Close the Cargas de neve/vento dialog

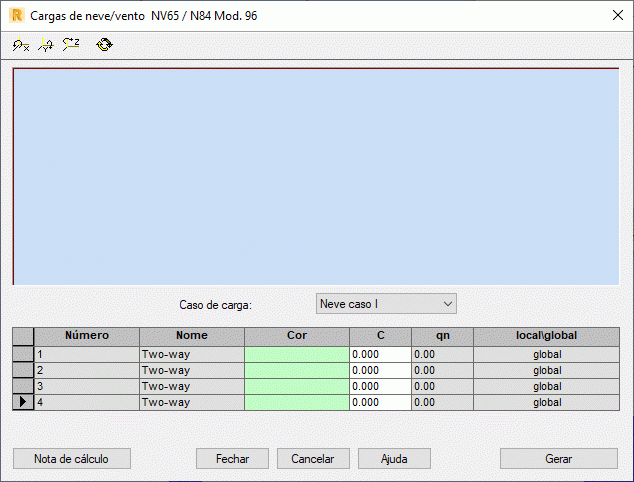coord(618,15)
